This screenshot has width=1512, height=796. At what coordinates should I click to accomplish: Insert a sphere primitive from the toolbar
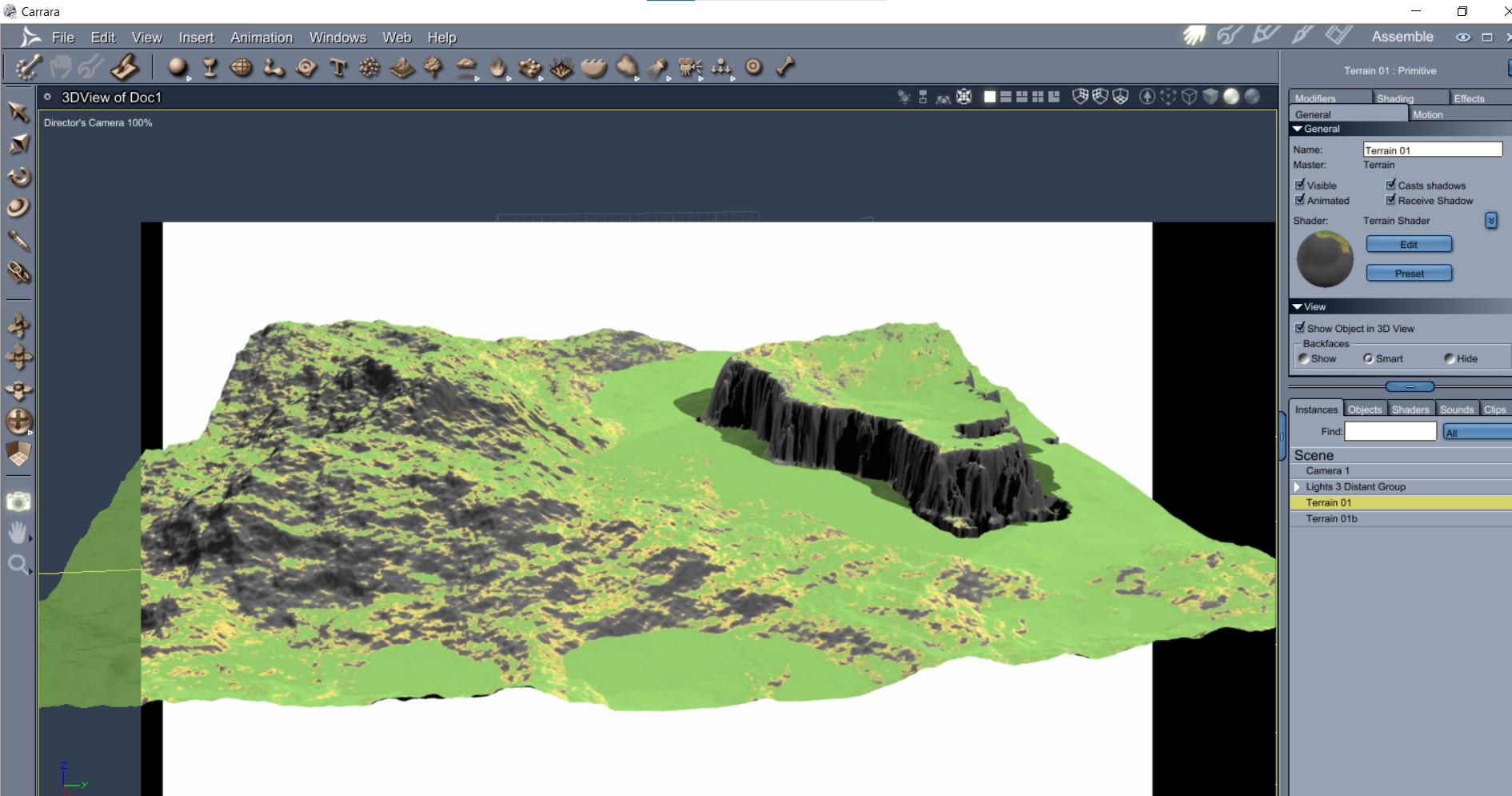pyautogui.click(x=178, y=67)
